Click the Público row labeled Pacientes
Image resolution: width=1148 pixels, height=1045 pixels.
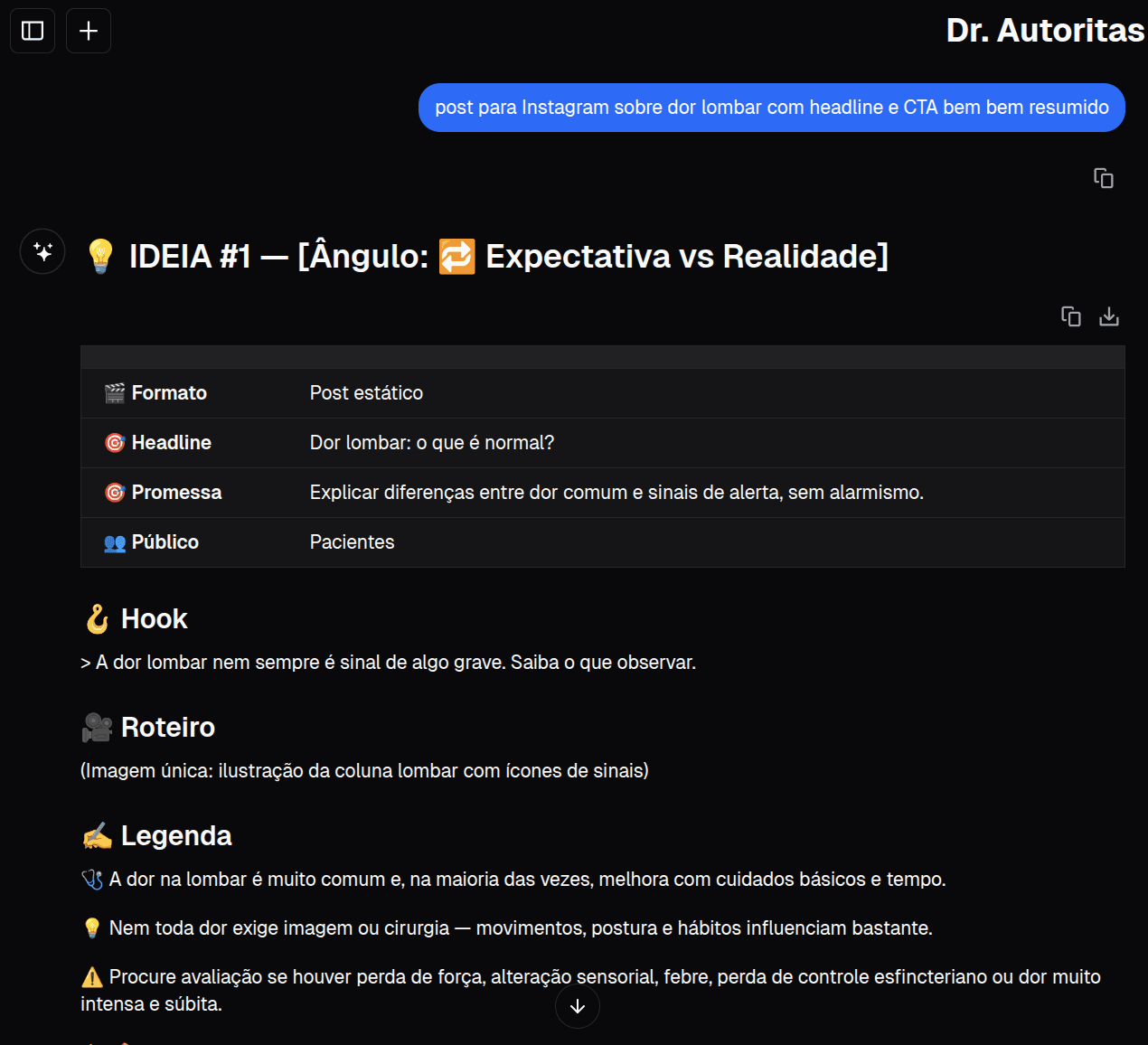pyautogui.click(x=352, y=541)
